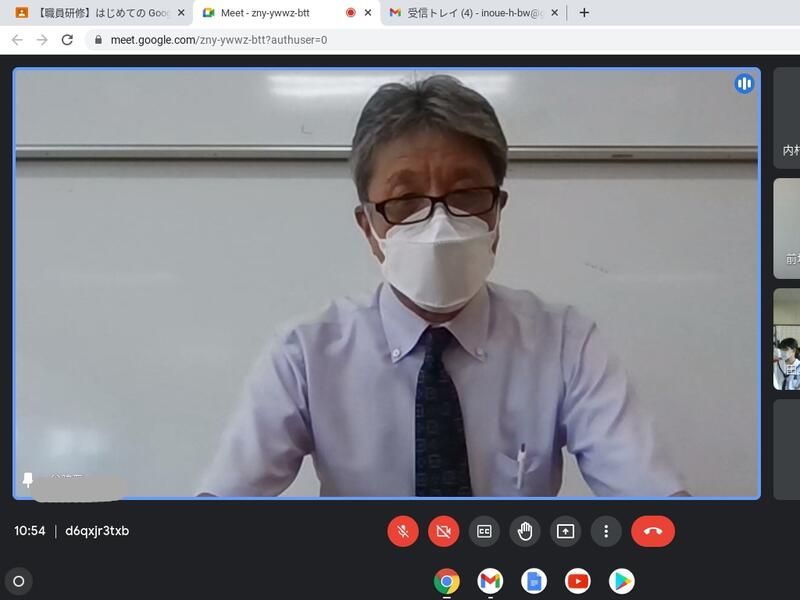Unmute the microphone in Meet

pyautogui.click(x=403, y=531)
